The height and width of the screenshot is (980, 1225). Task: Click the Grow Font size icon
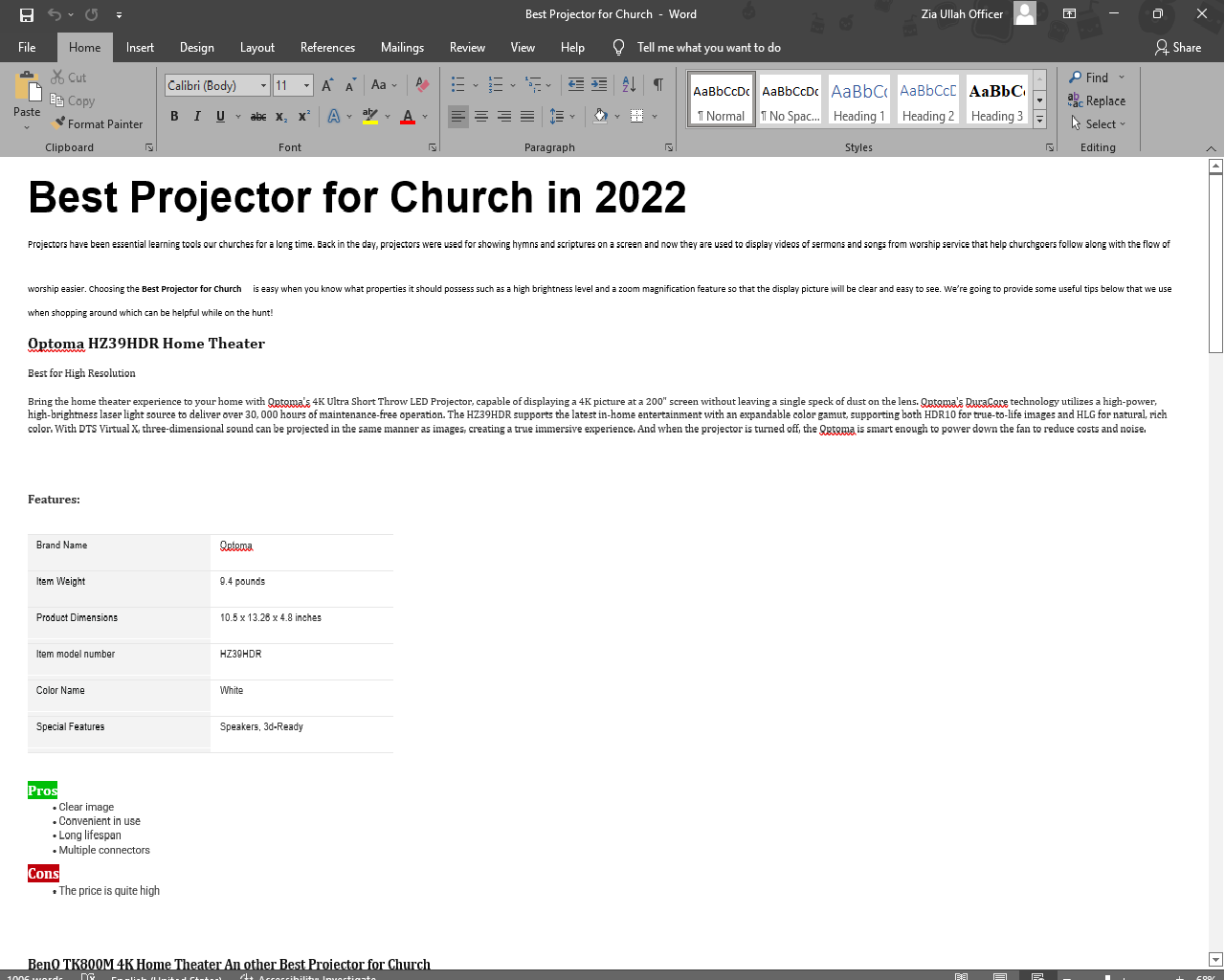click(x=327, y=85)
